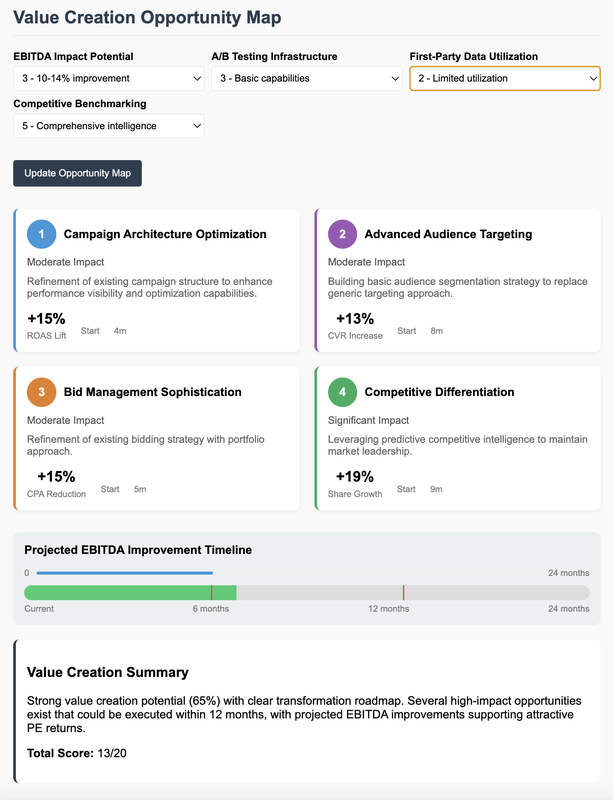This screenshot has height=800, width=613.
Task: Click the orange number 3 circle badge
Action: [42, 392]
